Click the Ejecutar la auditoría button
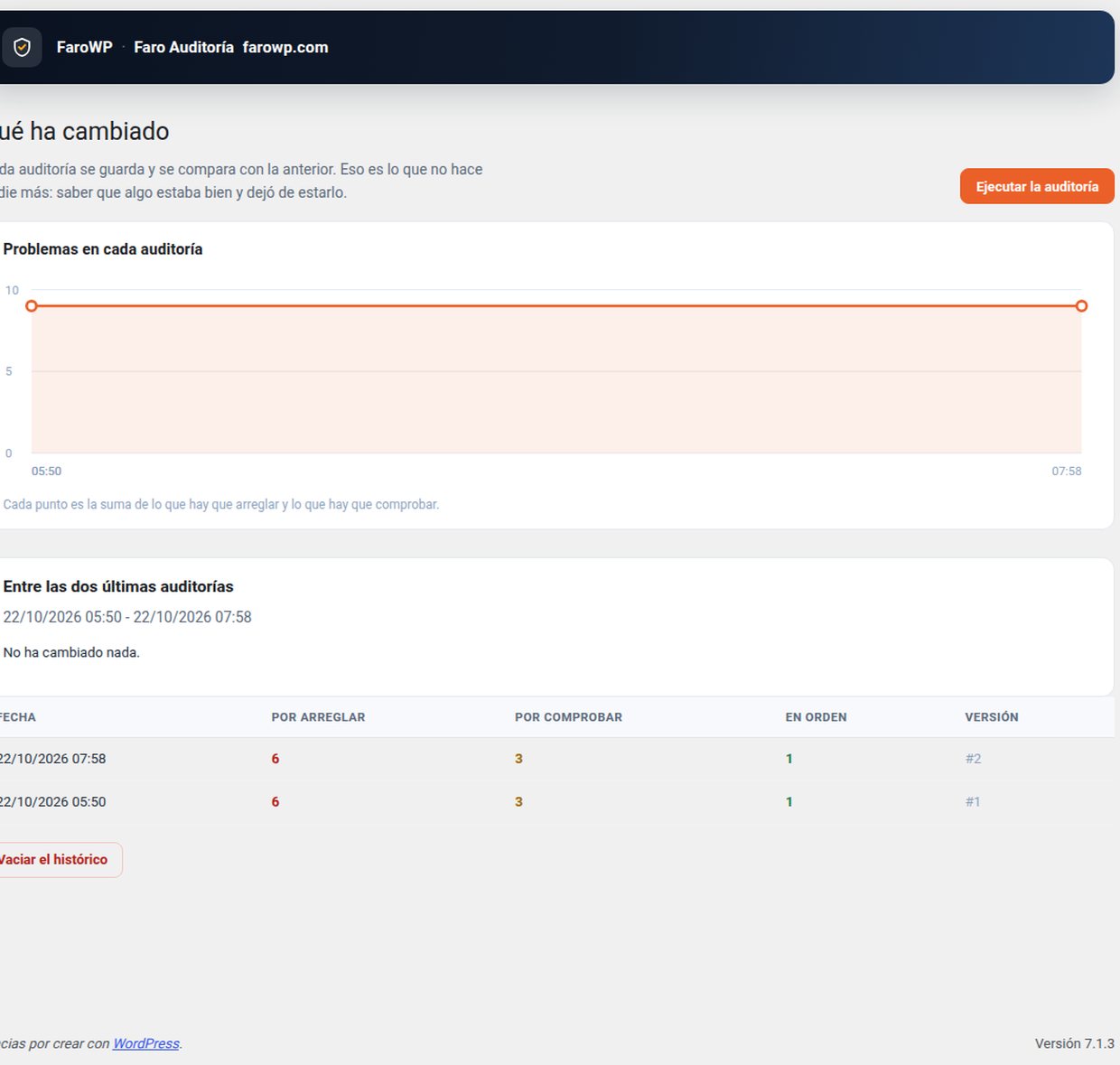Viewport: 1120px width, 1065px height. pyautogui.click(x=1037, y=186)
